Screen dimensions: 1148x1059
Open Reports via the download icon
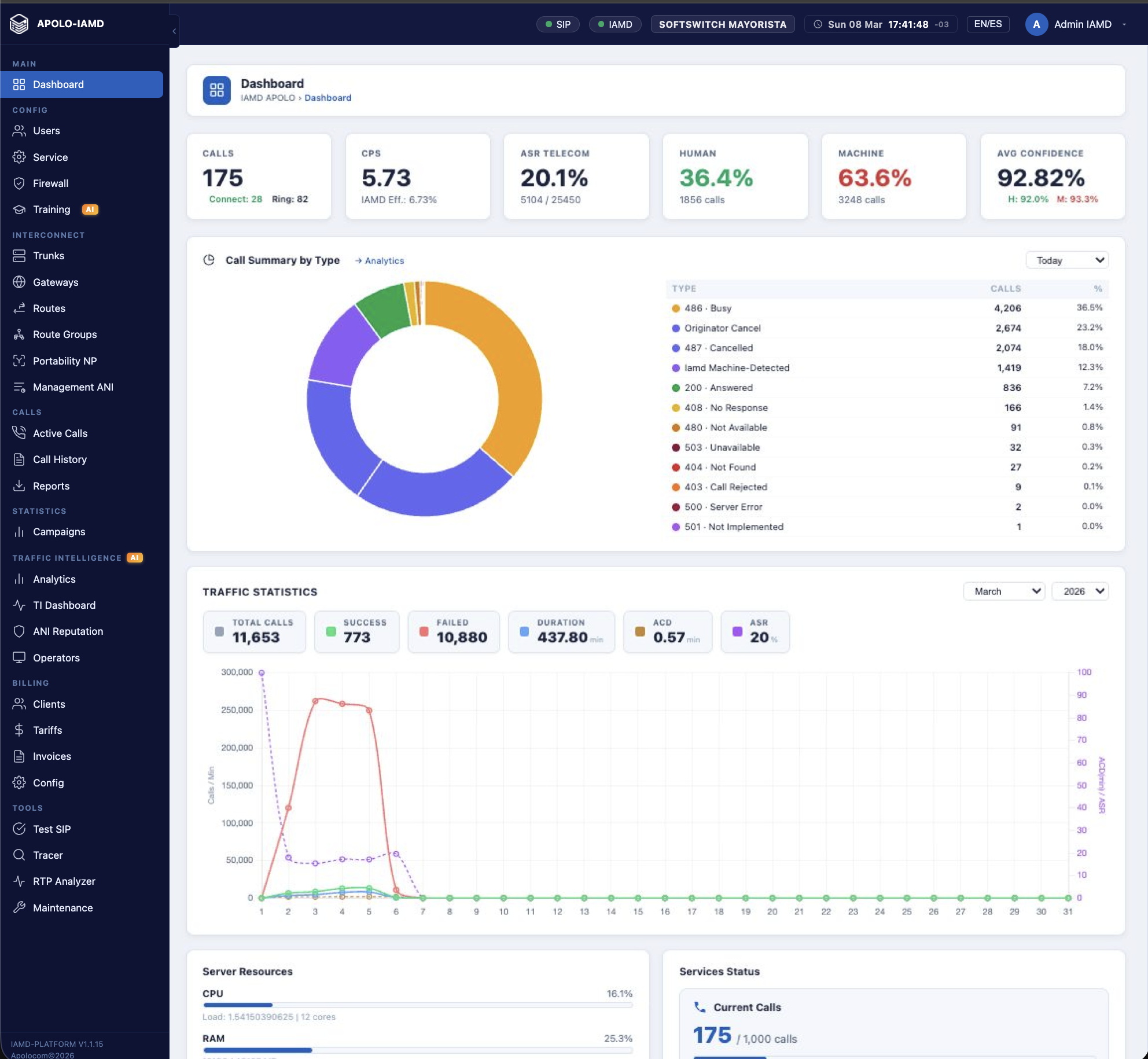pyautogui.click(x=19, y=486)
